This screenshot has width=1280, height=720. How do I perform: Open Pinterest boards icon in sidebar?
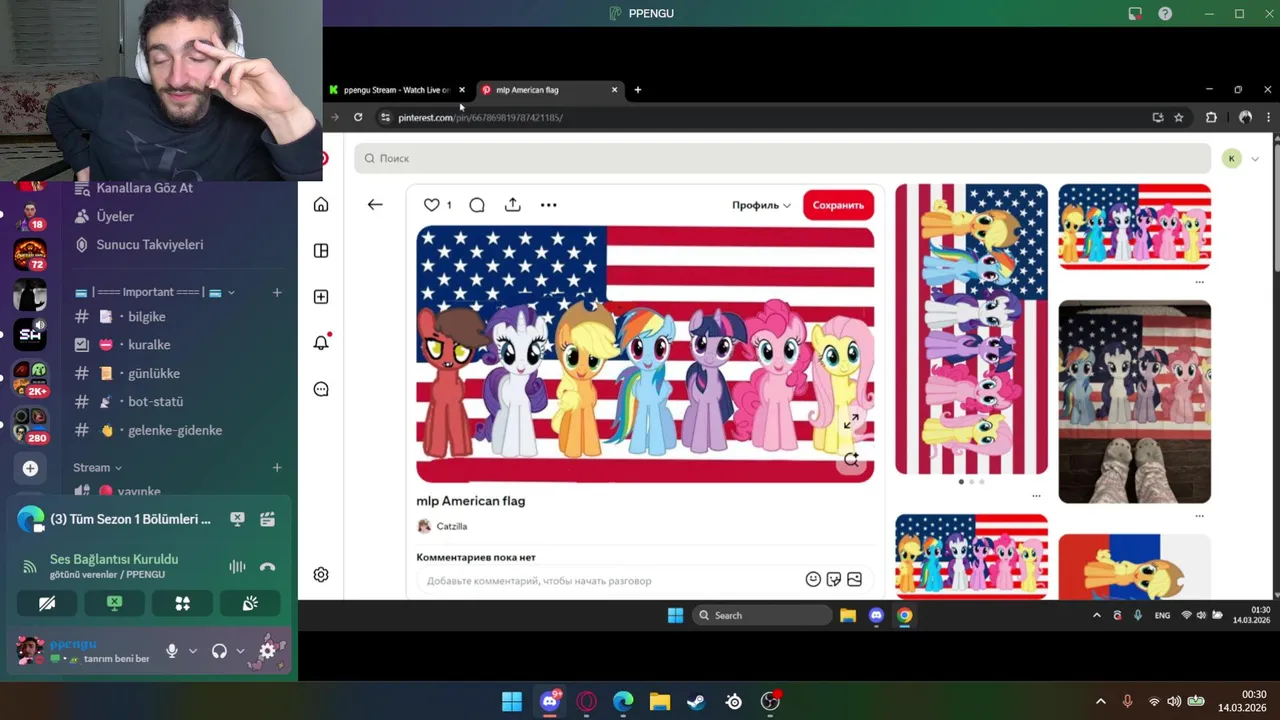point(321,251)
